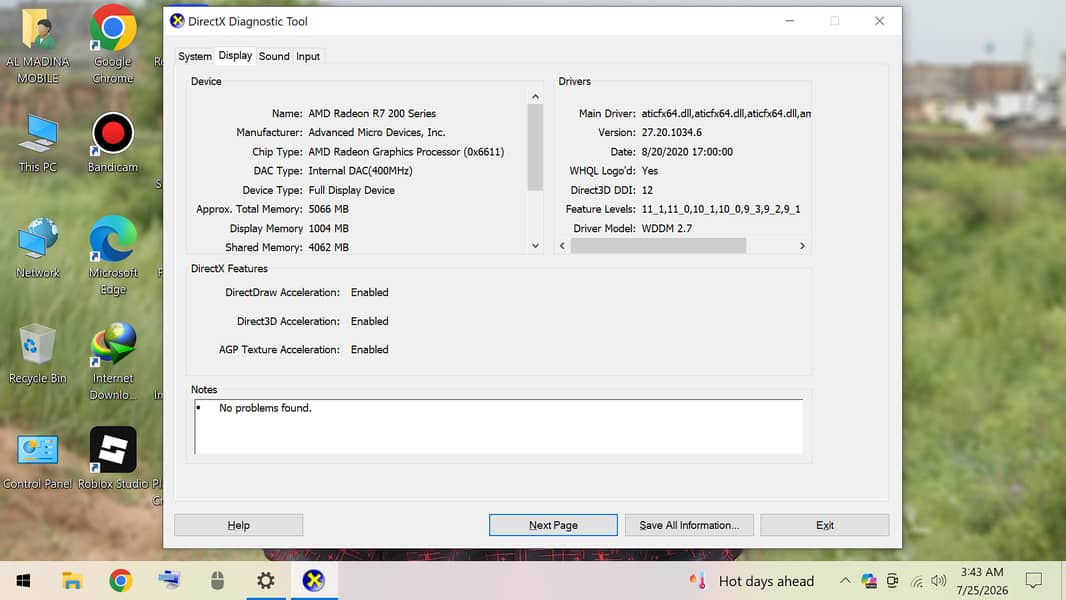Screen dimensions: 1066x600
Task: Click Direct3D Acceleration Enabled value
Action: tap(370, 321)
